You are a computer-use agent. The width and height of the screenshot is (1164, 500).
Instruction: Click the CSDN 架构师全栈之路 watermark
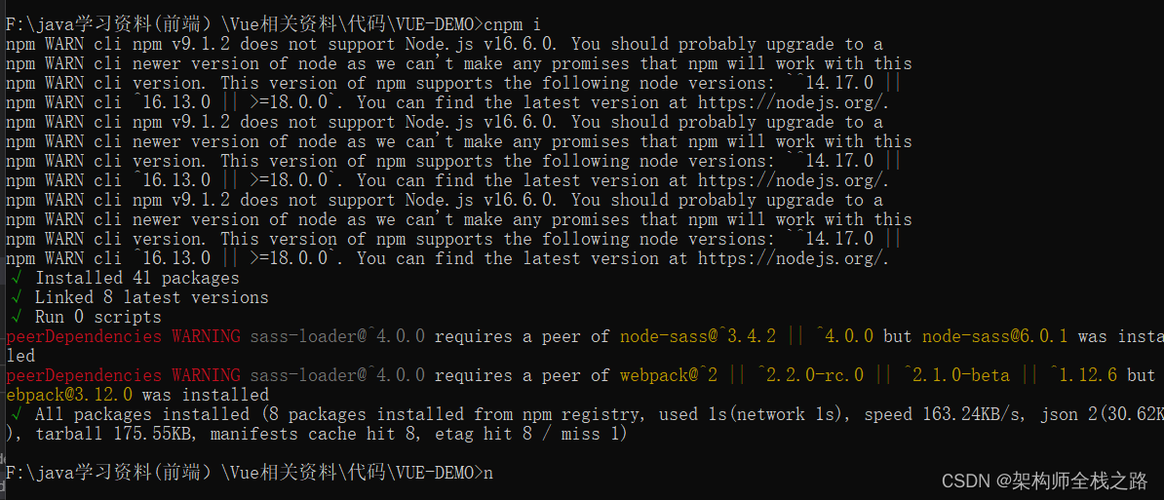[1045, 481]
